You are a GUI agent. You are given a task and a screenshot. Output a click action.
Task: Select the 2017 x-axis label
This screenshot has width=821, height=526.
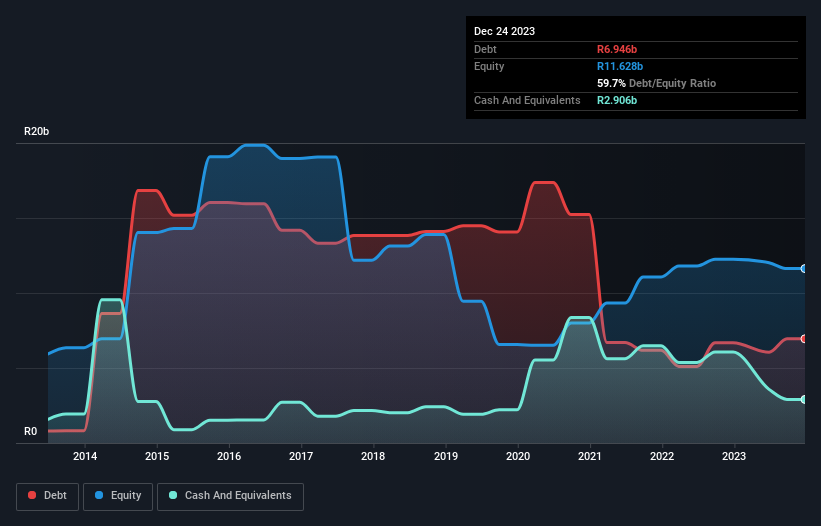pos(301,456)
